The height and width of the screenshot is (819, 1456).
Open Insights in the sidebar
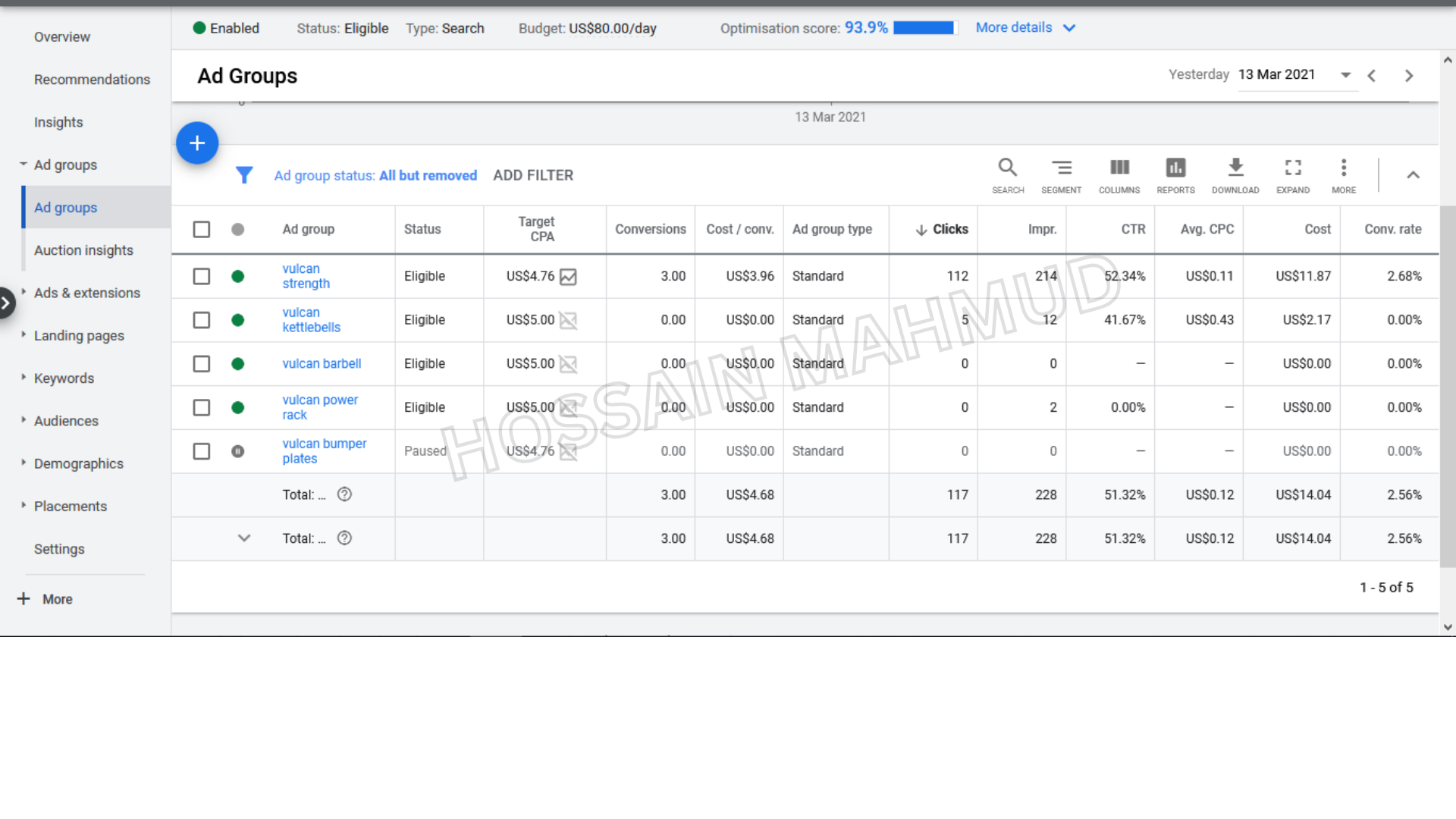click(58, 122)
